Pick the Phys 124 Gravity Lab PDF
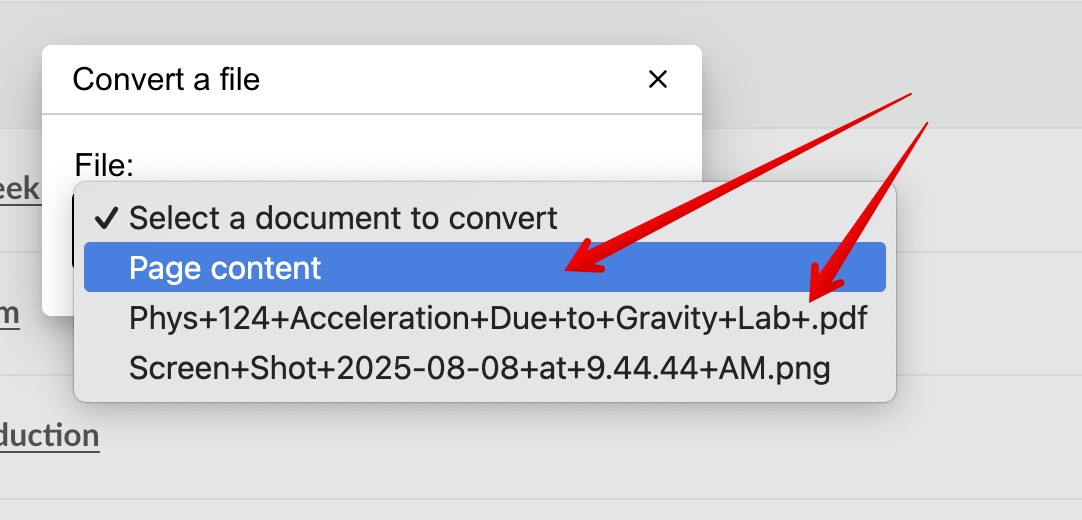This screenshot has height=520, width=1082. pyautogui.click(x=498, y=319)
